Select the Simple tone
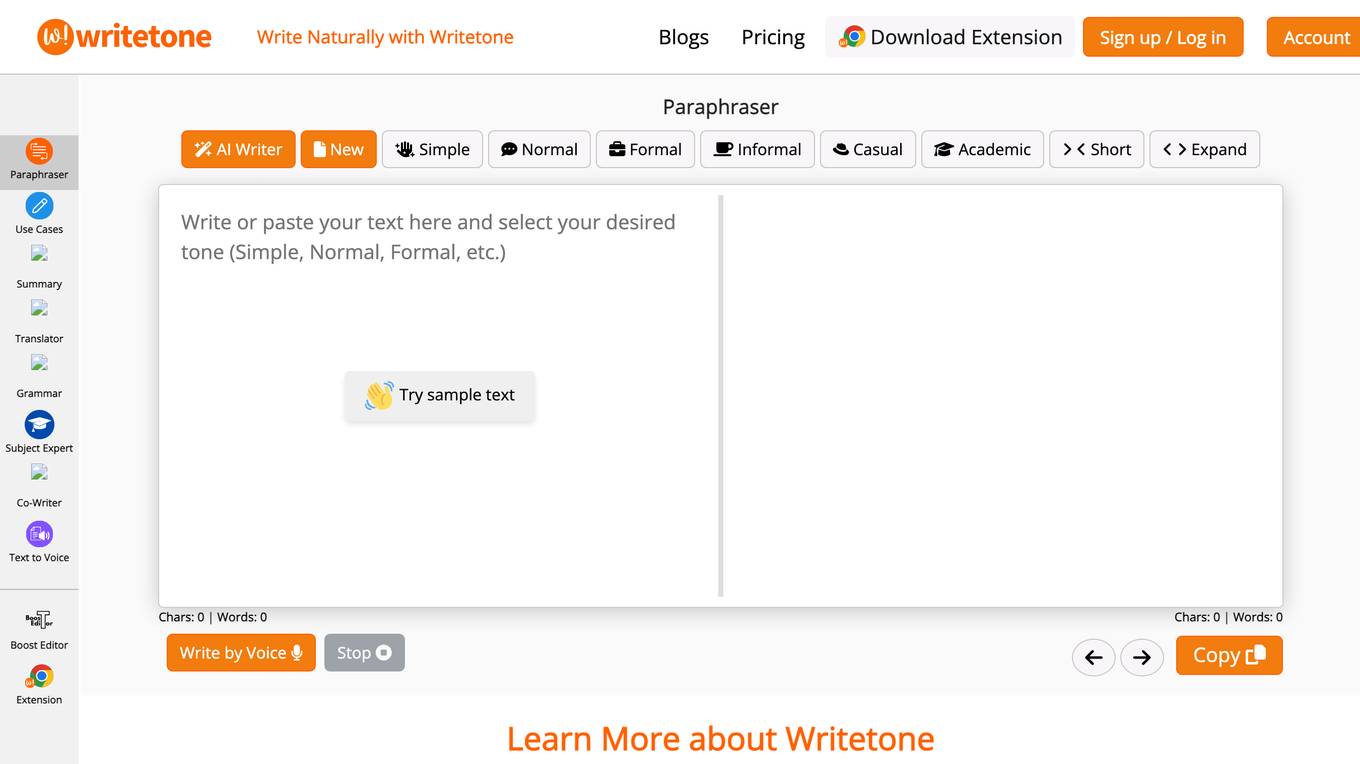Viewport: 1360px width, 764px height. coord(433,149)
